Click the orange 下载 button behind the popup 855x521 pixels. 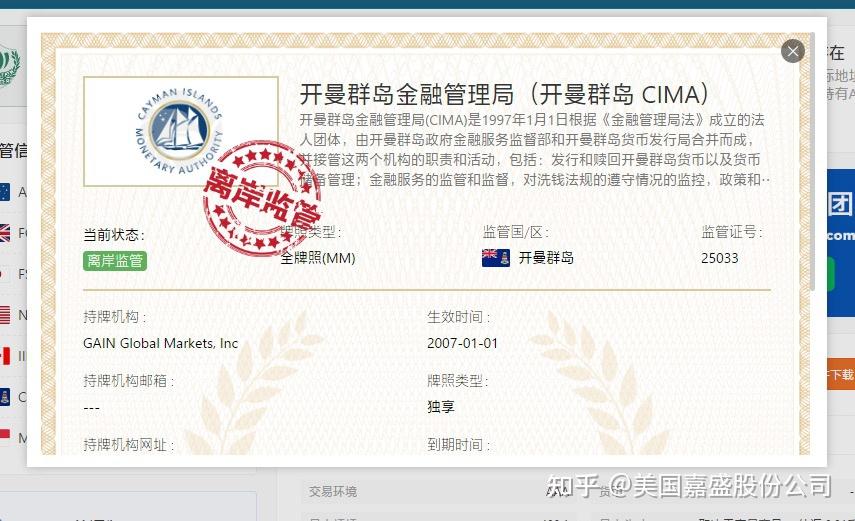pos(840,374)
